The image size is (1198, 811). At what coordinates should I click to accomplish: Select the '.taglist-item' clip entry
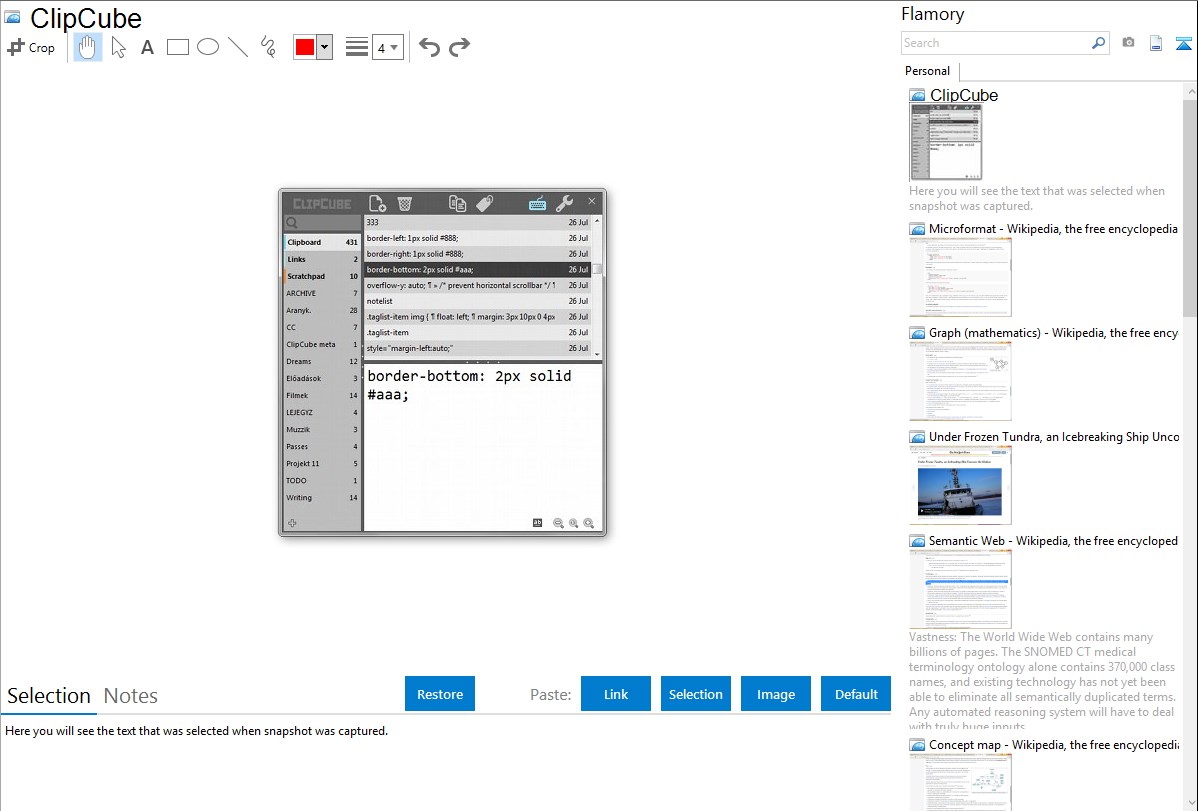point(478,333)
